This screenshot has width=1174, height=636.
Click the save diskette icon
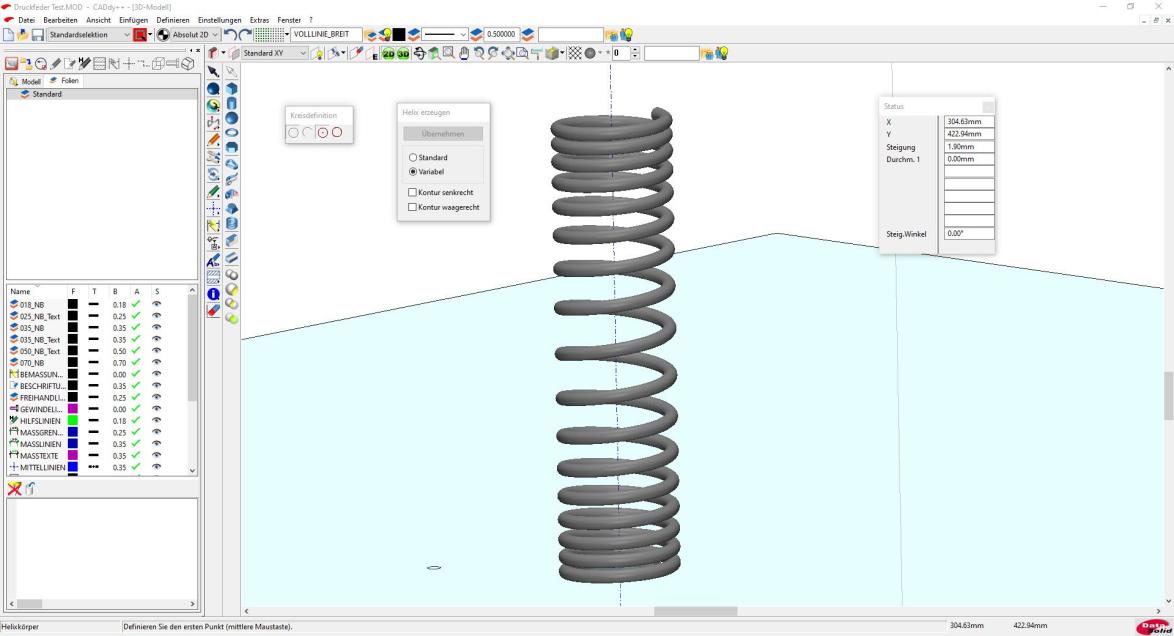click(x=37, y=35)
